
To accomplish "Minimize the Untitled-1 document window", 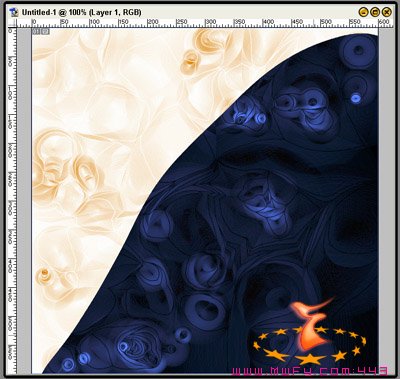I will pyautogui.click(x=363, y=12).
